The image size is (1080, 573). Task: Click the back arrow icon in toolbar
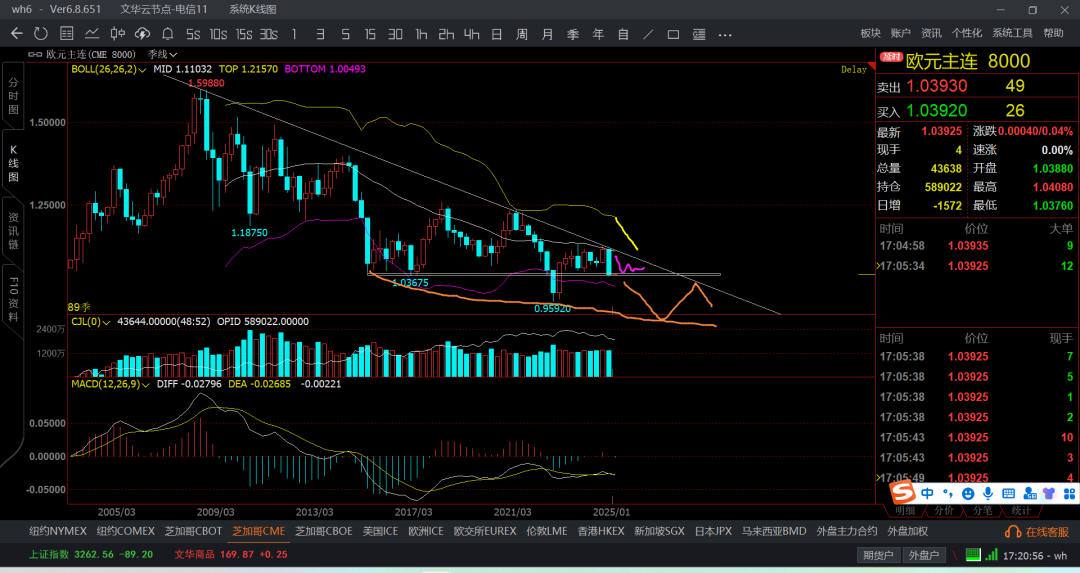(x=16, y=33)
